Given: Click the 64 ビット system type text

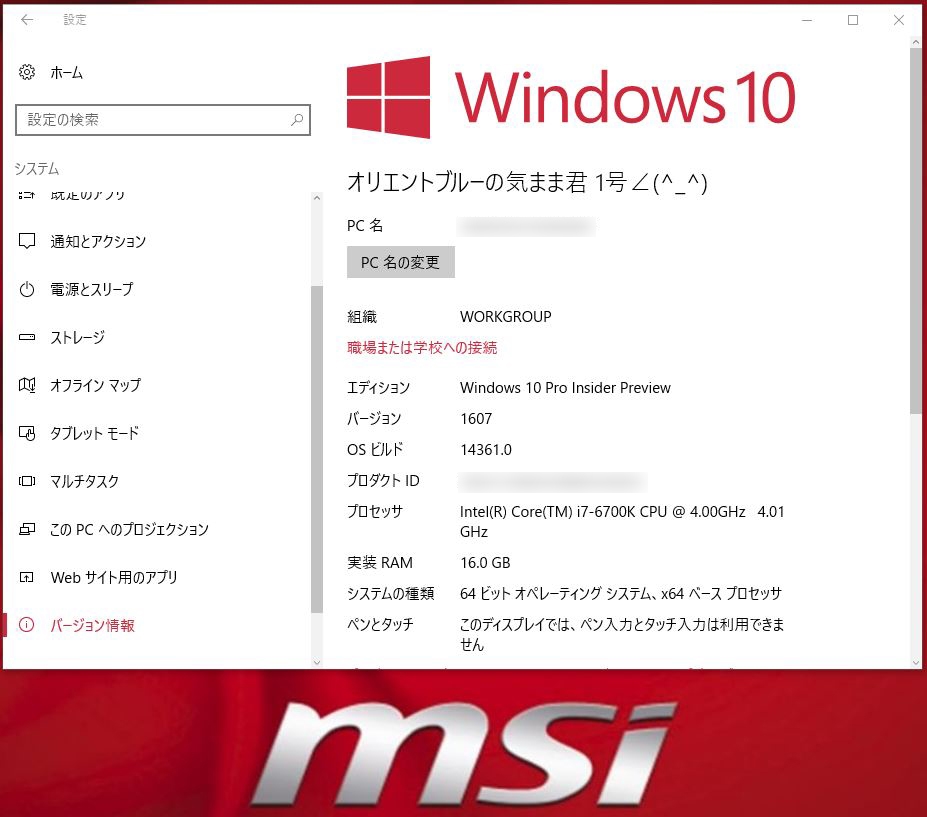Looking at the screenshot, I should coord(621,593).
